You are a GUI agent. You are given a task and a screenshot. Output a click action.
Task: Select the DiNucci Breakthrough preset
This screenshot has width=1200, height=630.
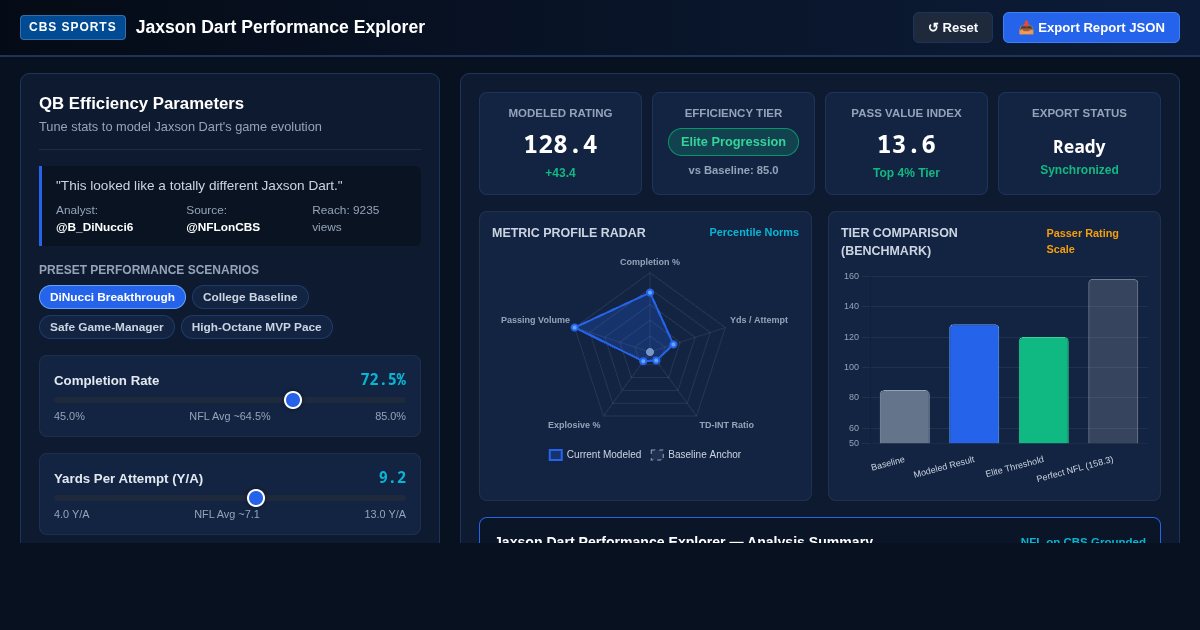pos(112,297)
